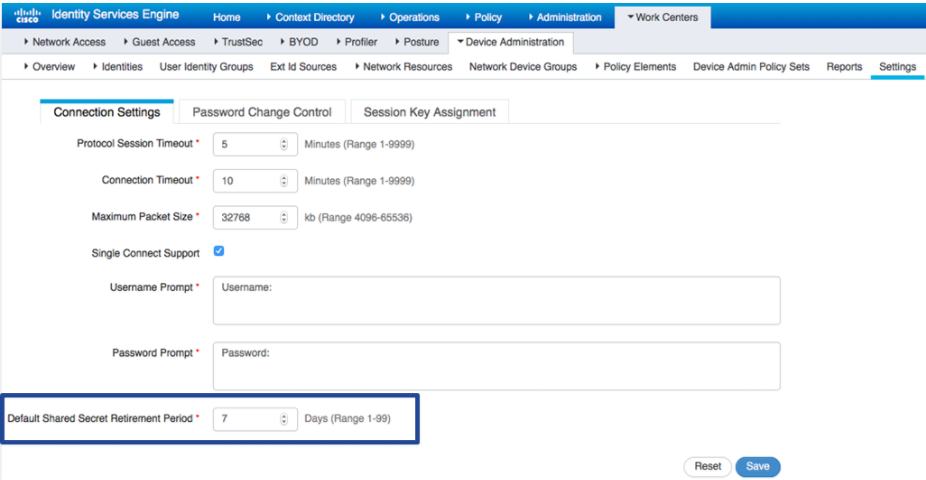Expand the Identities menu item
This screenshot has height=480, width=926.
pos(118,67)
